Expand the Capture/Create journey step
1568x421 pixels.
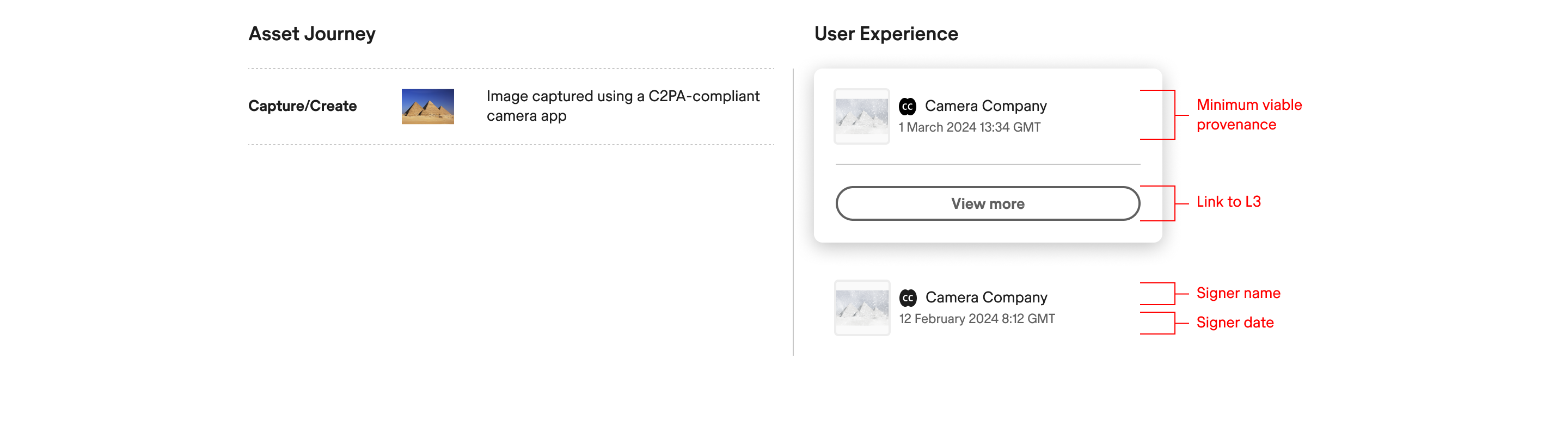(303, 106)
